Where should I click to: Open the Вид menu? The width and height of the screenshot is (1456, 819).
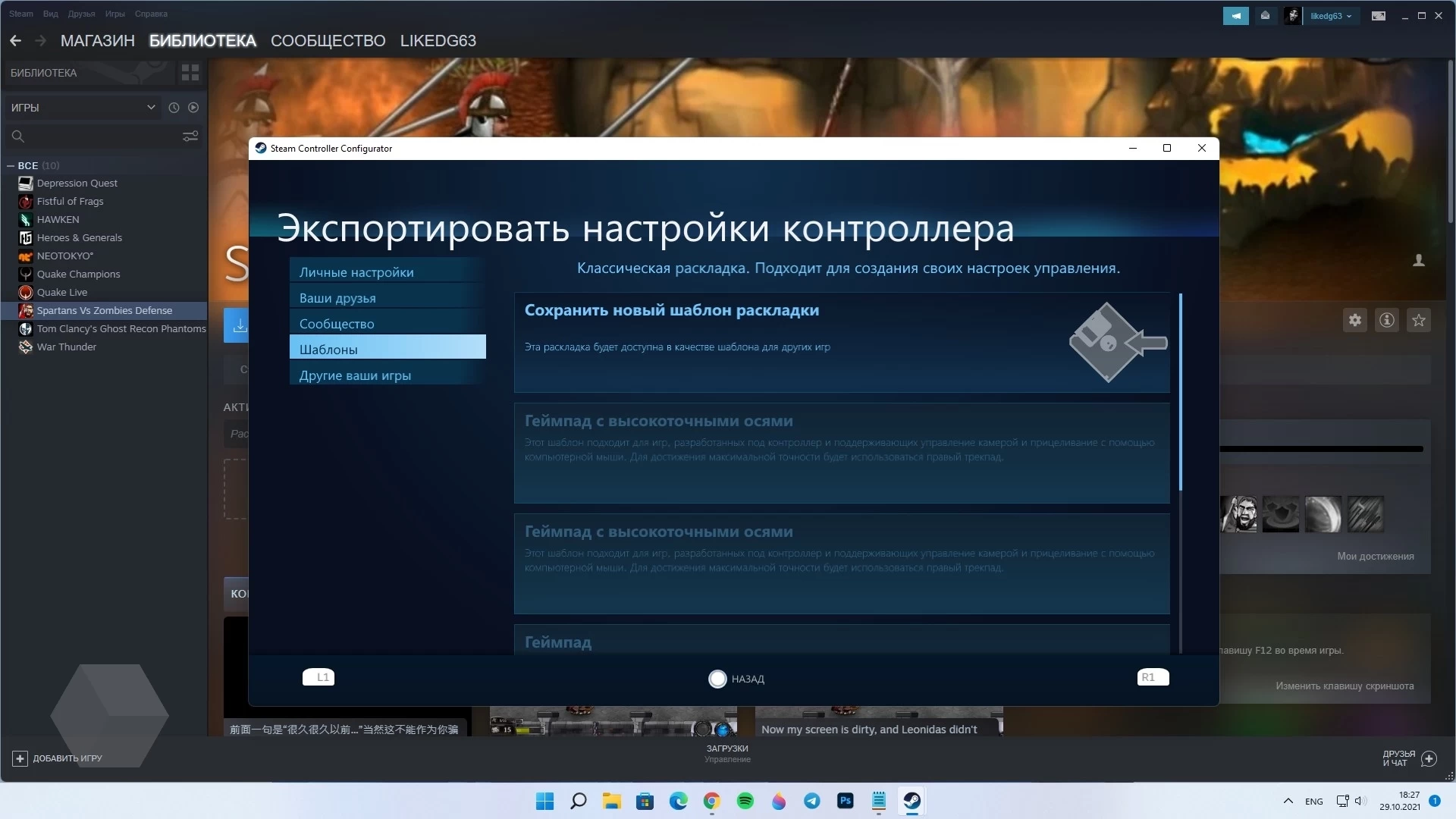(51, 14)
